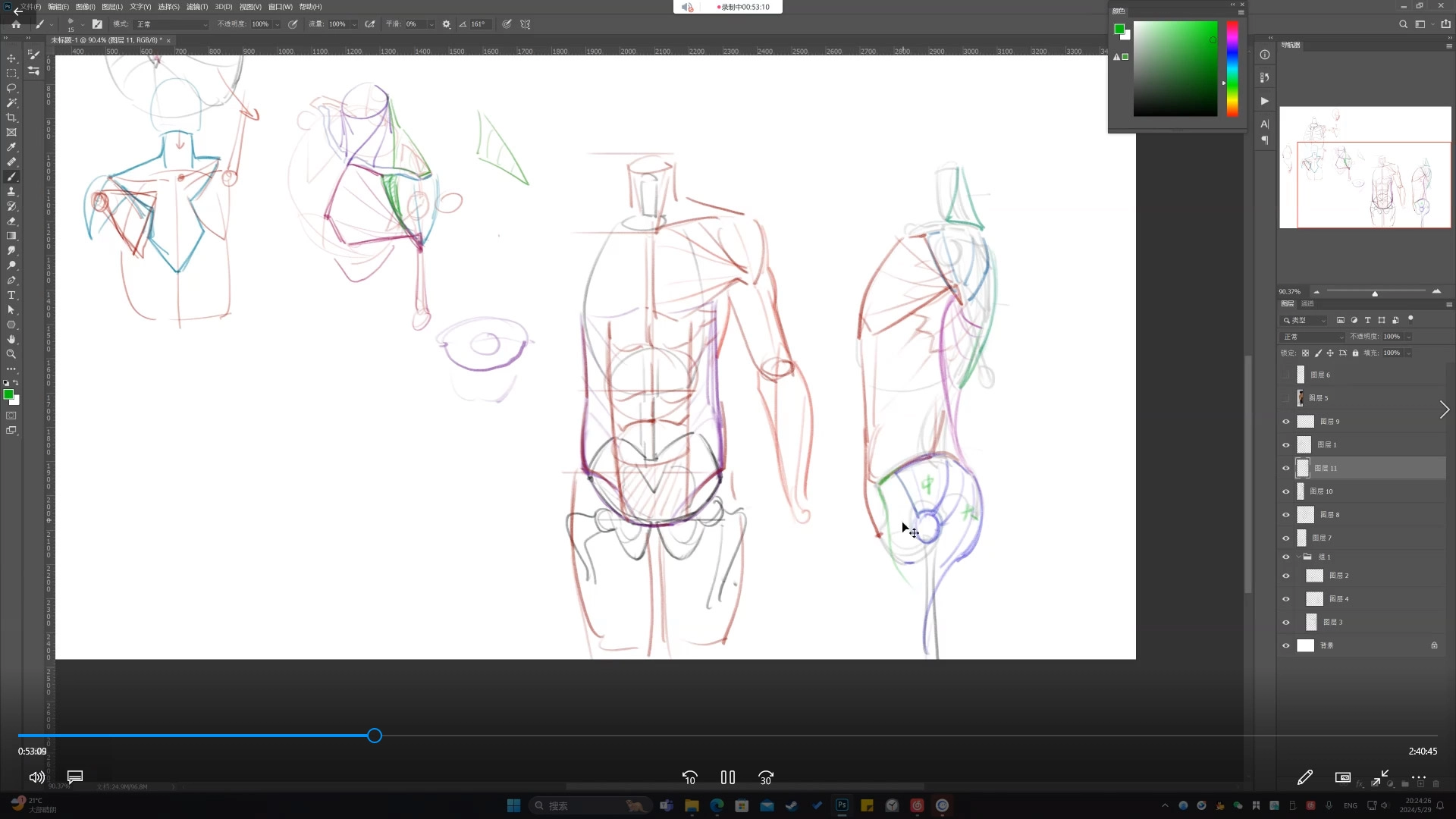Open layer filter 类型 dropdown
Image resolution: width=1456 pixels, height=819 pixels.
pyautogui.click(x=1304, y=320)
